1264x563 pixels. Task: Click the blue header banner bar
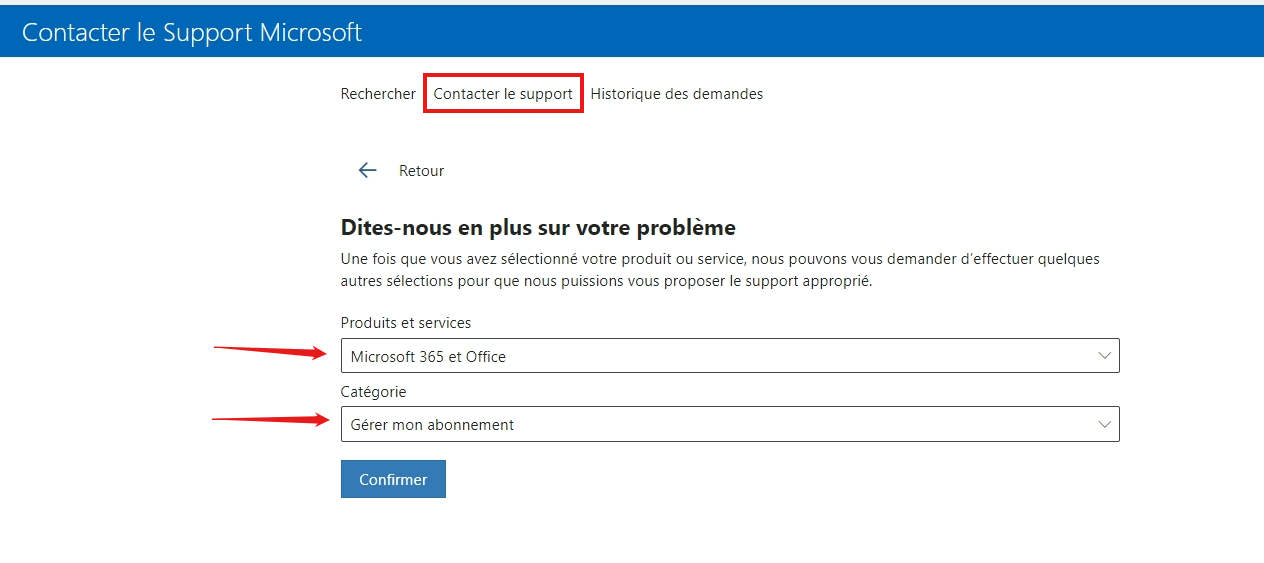click(632, 30)
